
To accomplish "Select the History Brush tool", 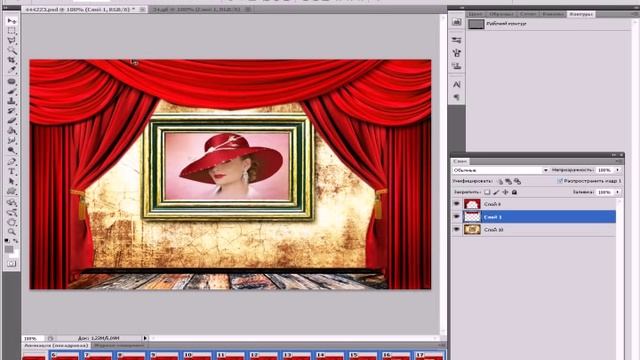I will click(x=12, y=111).
